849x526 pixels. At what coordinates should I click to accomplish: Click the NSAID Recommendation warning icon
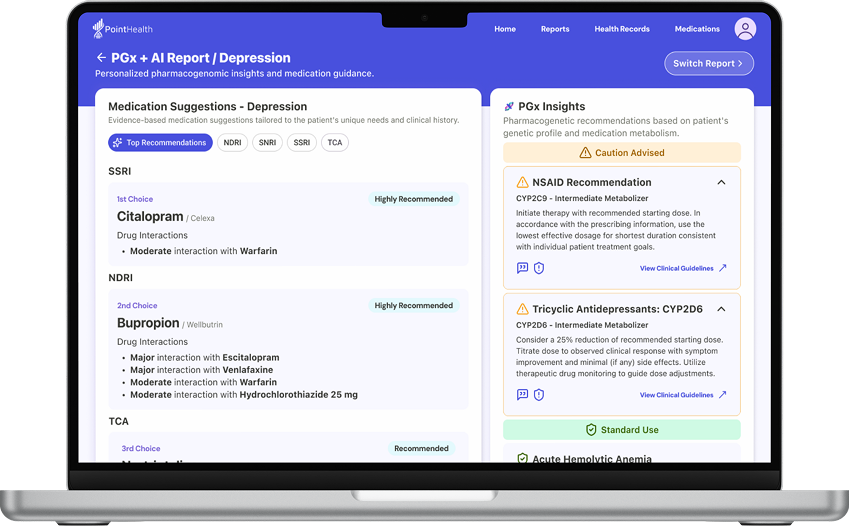point(523,182)
